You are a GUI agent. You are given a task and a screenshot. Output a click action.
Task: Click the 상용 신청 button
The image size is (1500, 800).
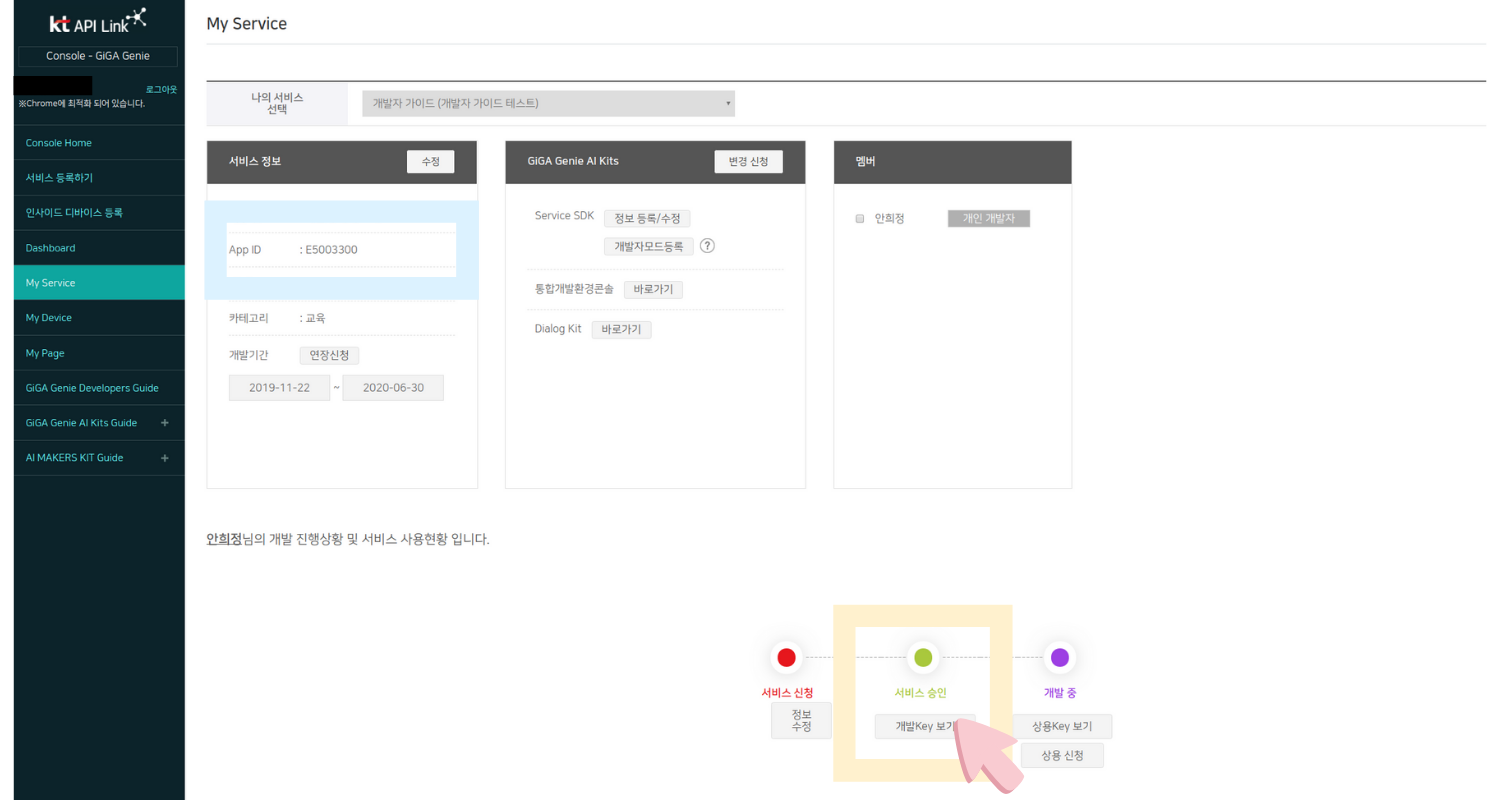click(x=1062, y=755)
